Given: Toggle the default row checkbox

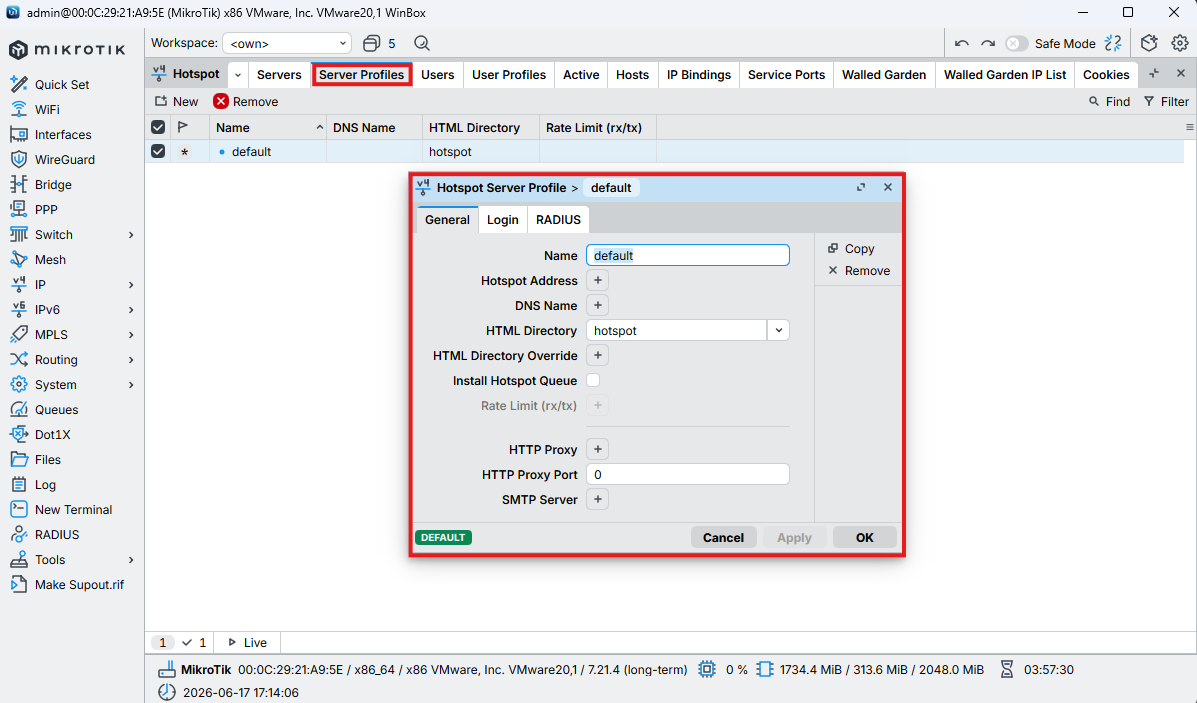Looking at the screenshot, I should 158,151.
